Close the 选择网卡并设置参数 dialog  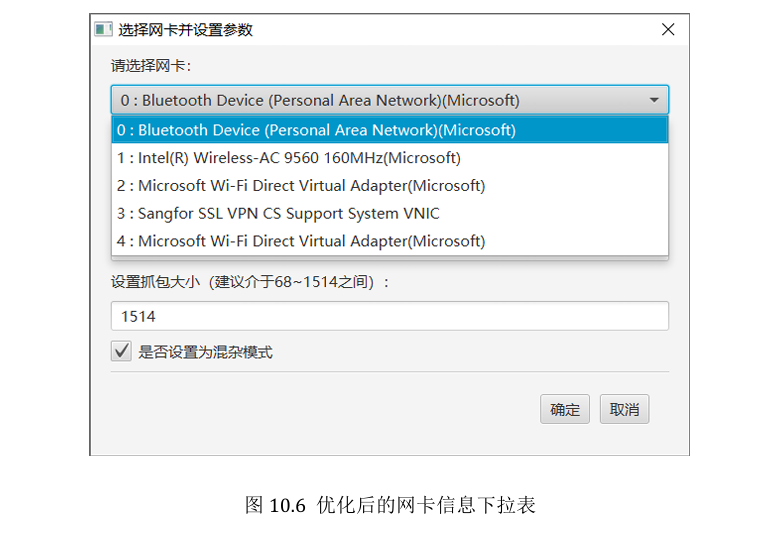(668, 30)
